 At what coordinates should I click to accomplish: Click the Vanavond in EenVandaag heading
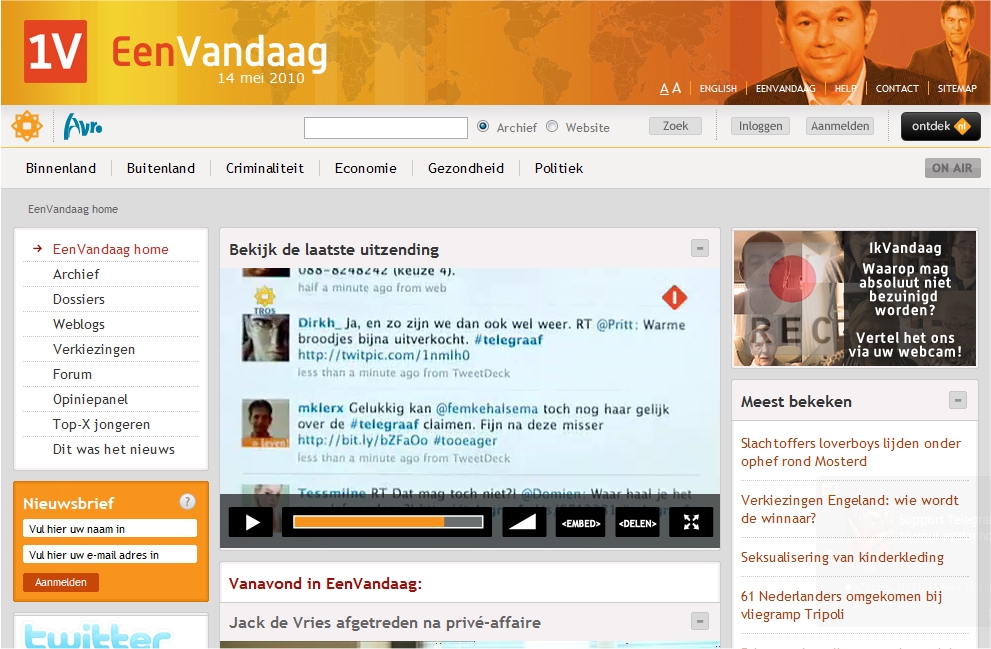click(x=325, y=583)
